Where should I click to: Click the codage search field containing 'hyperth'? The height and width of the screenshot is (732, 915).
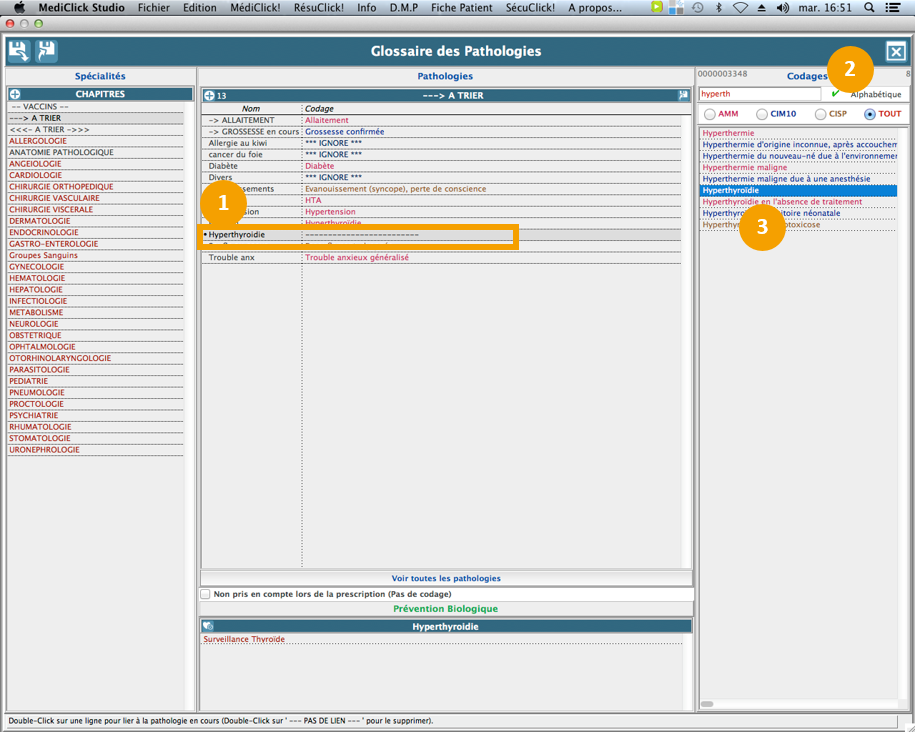pos(760,94)
